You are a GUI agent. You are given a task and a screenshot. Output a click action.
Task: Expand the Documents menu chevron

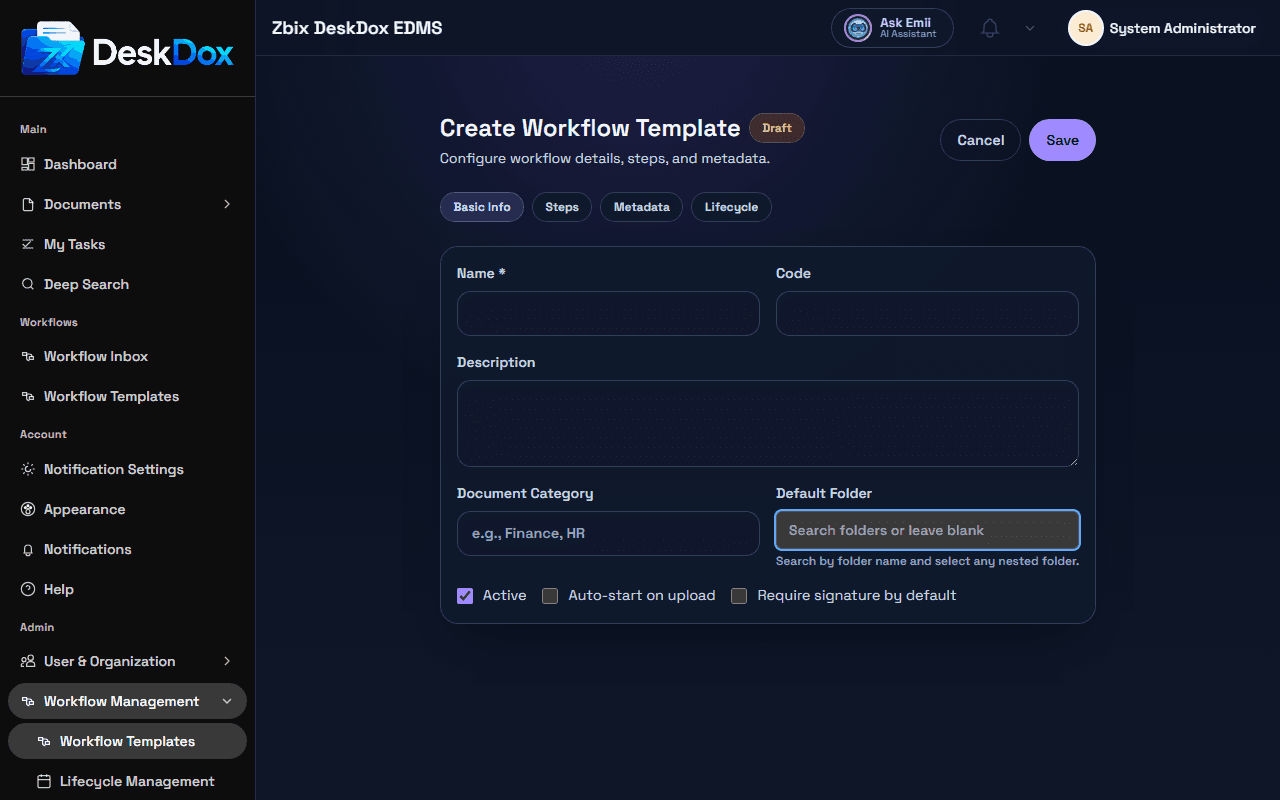[x=227, y=204]
